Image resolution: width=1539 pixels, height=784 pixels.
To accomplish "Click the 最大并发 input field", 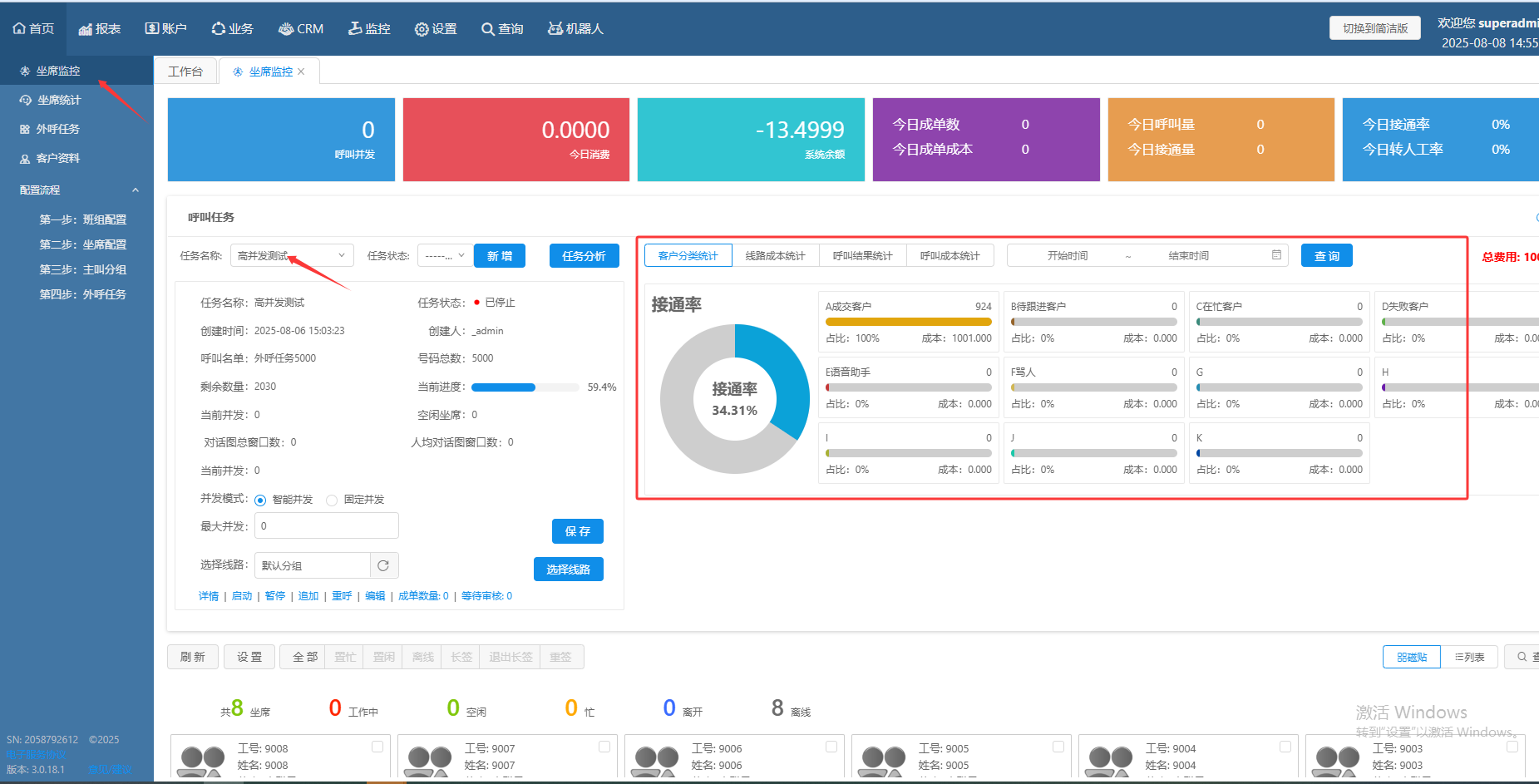I will 326,526.
